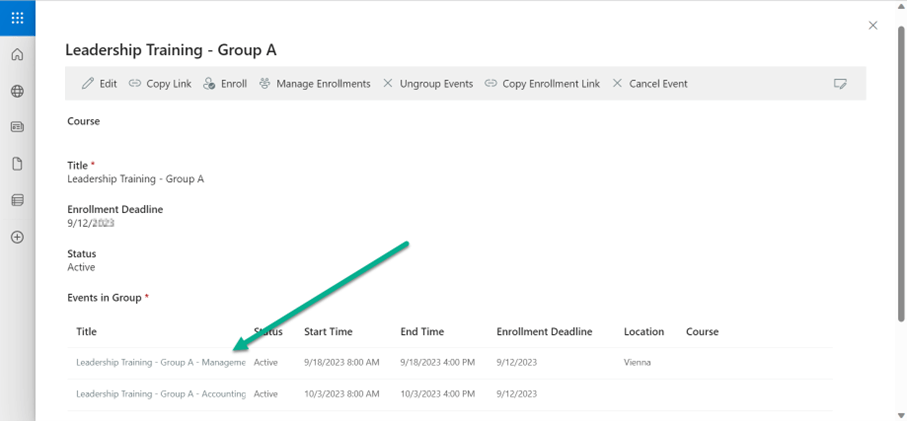Open the comments pane icon
907x421 pixels.
840,84
